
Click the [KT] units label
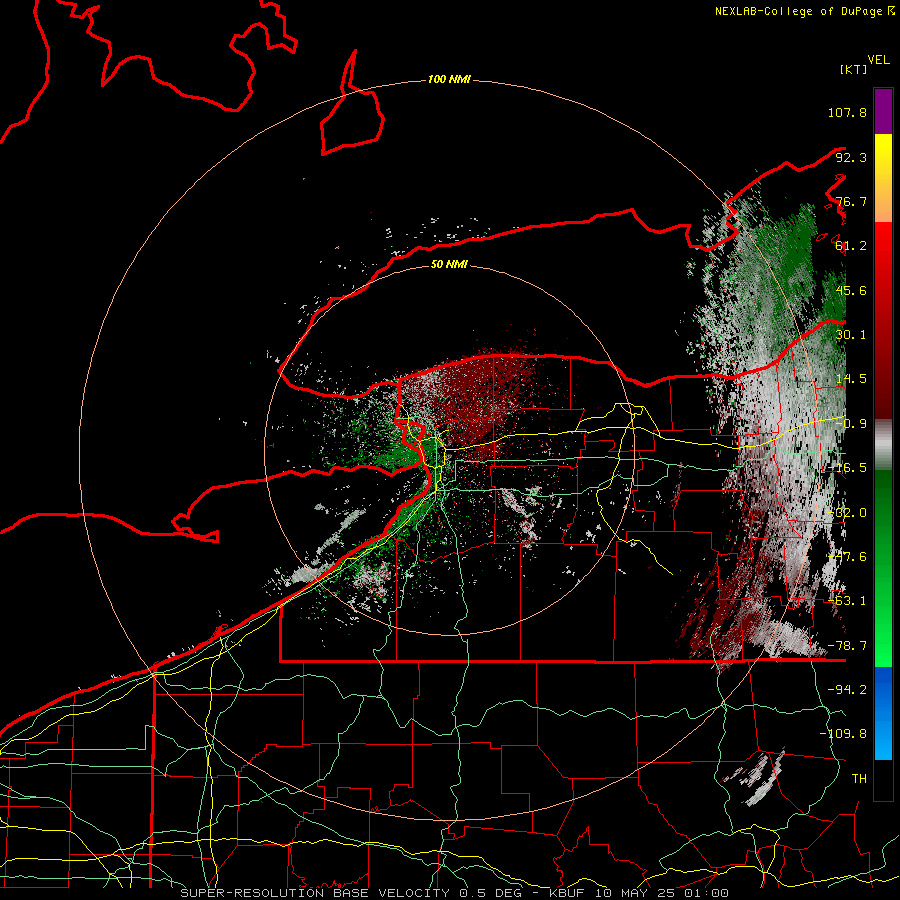[x=853, y=69]
